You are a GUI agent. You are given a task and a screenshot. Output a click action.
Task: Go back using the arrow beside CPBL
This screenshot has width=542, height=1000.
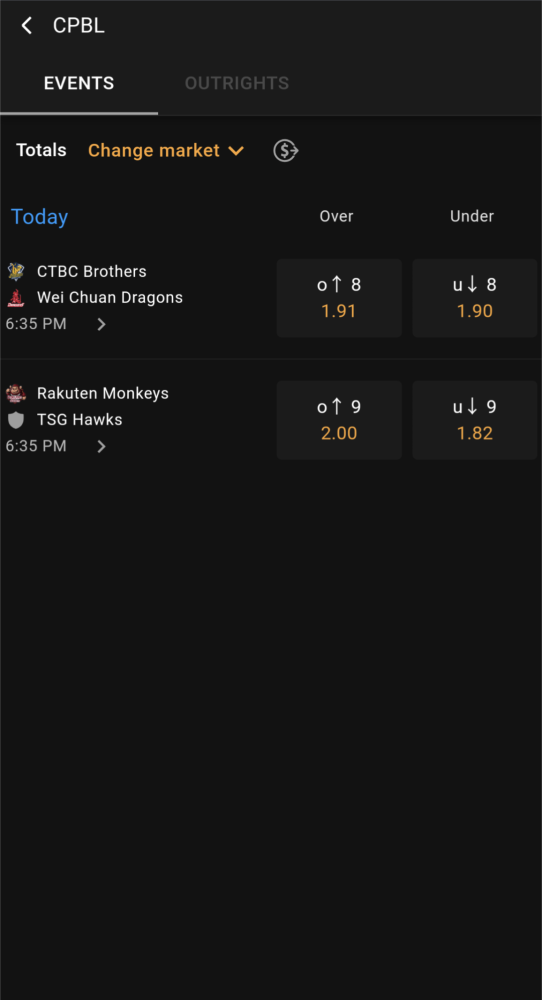pos(26,26)
